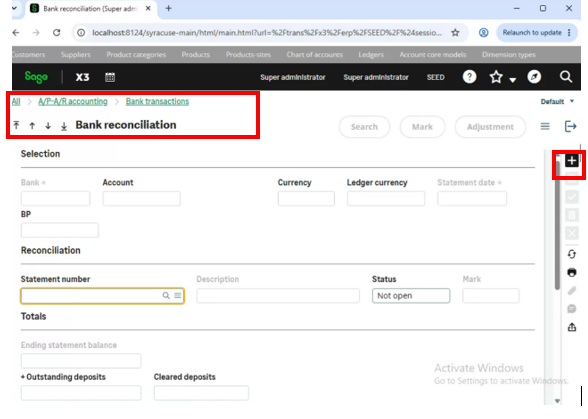588x419 pixels.
Task: Open a new browser tab
Action: 168,8
